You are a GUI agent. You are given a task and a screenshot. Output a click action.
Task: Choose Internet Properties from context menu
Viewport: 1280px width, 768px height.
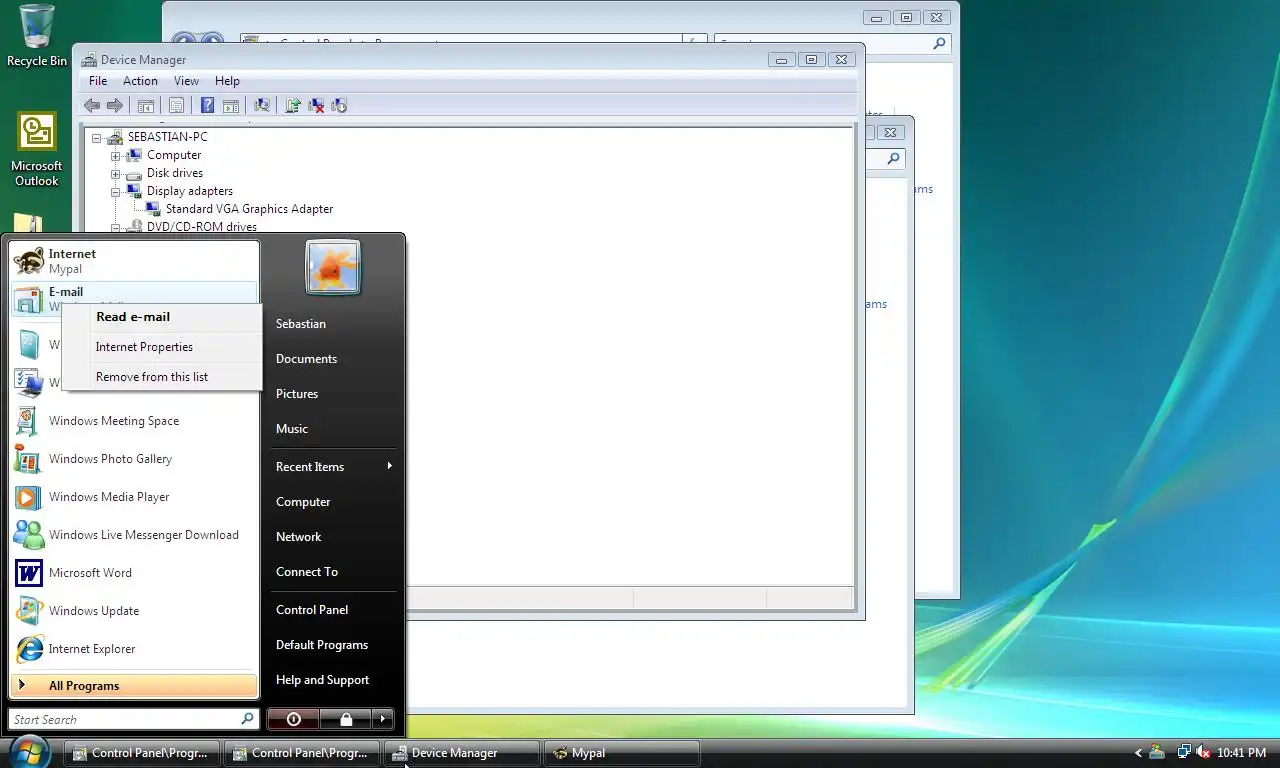162,347
